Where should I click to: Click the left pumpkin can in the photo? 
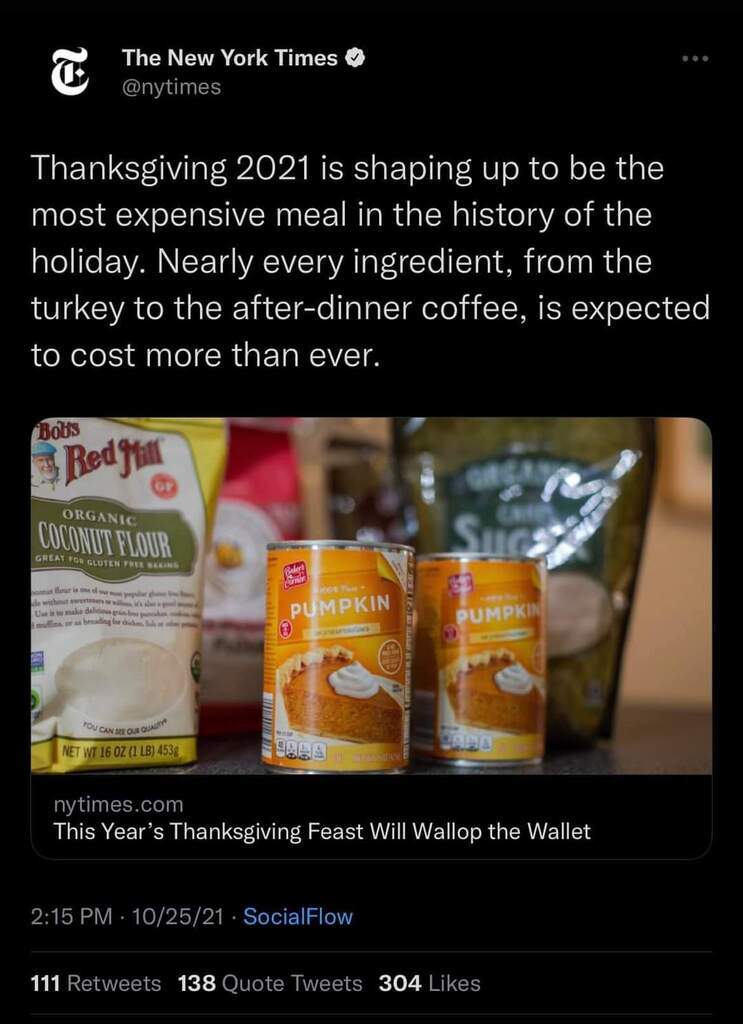338,655
